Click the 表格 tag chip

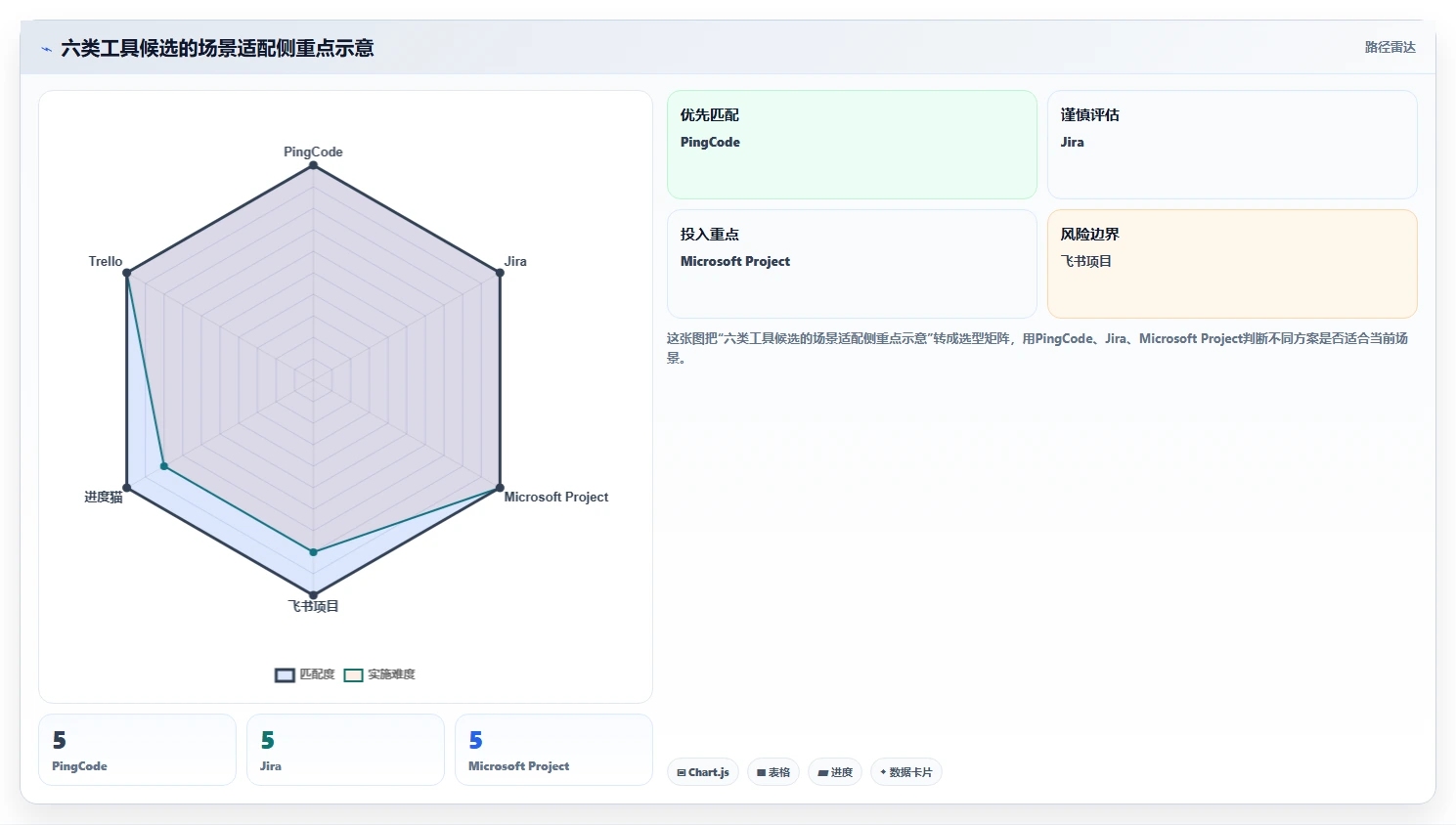pyautogui.click(x=773, y=772)
